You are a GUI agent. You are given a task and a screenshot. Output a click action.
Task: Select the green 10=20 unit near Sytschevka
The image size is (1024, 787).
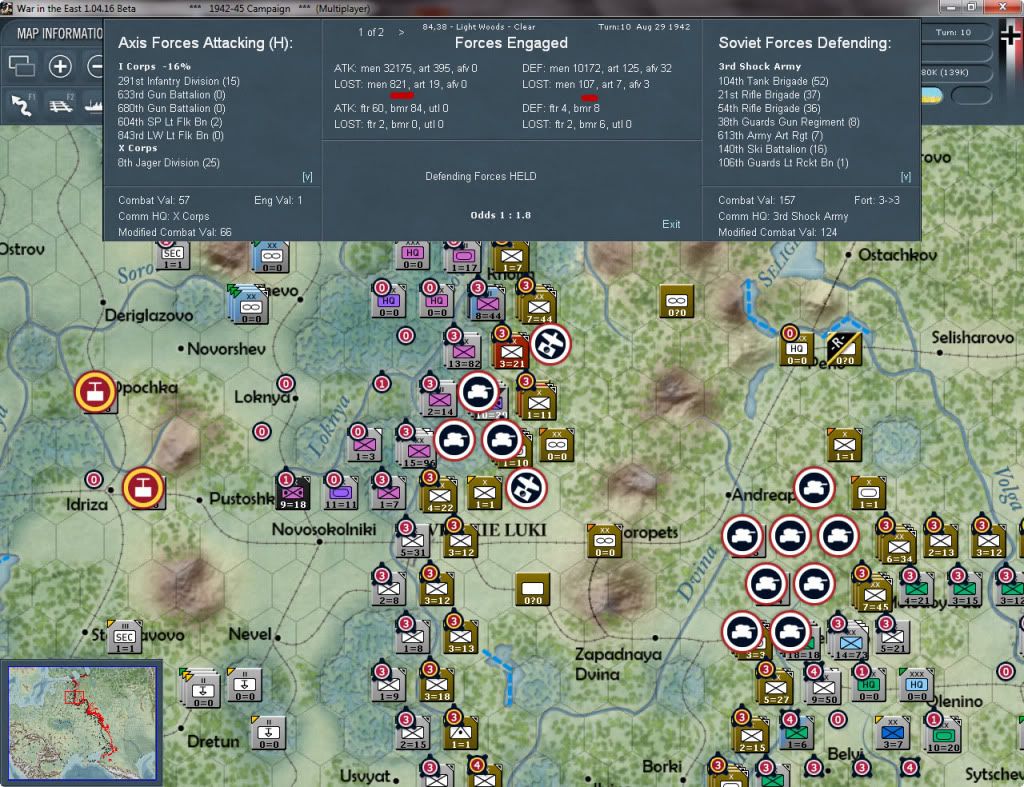coord(943,735)
